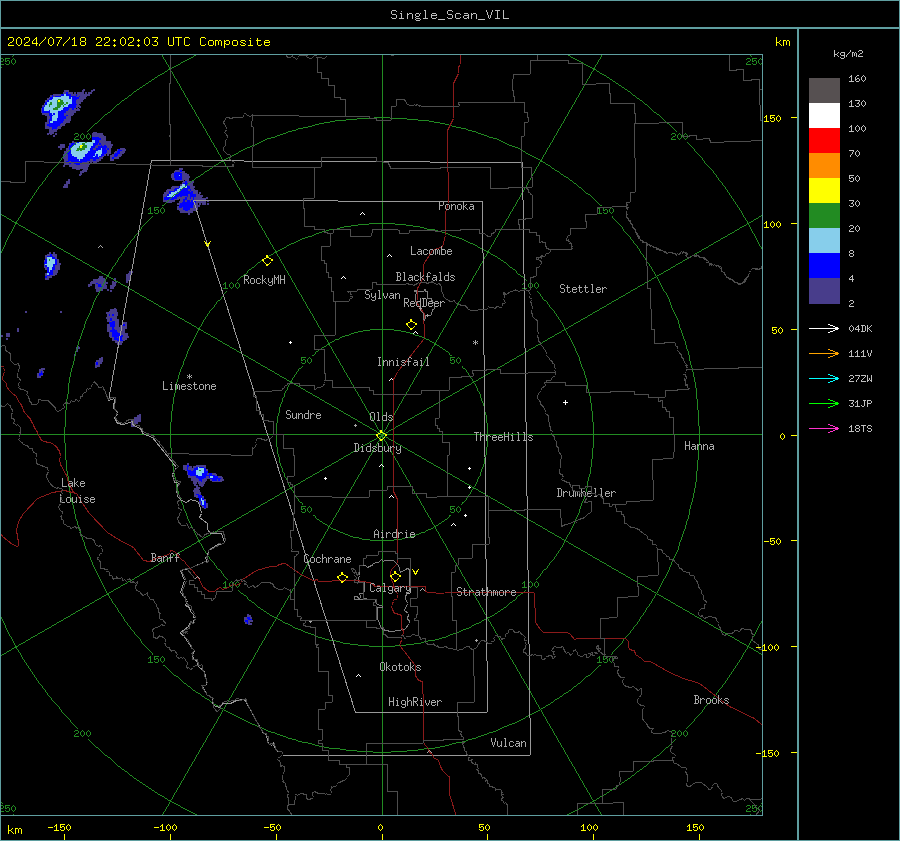Select the purple 2-4 color swatch
The image size is (900, 841).
click(x=824, y=290)
